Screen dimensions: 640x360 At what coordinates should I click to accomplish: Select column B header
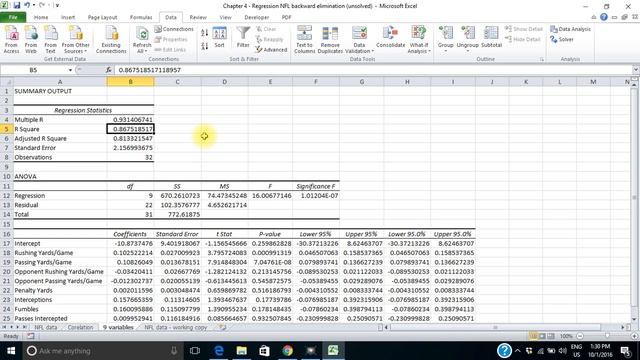pos(131,82)
